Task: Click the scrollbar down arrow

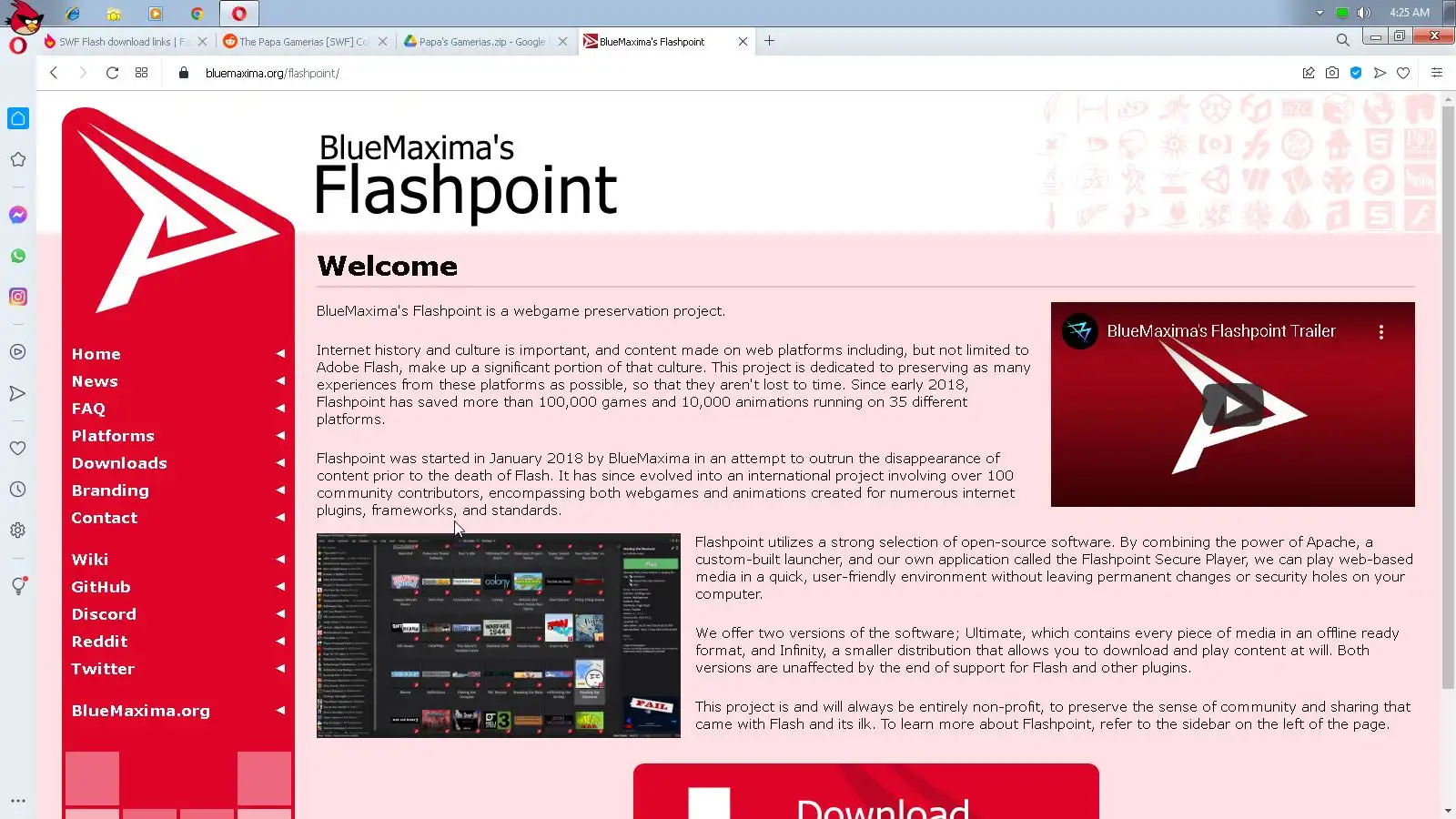Action: tap(1448, 810)
